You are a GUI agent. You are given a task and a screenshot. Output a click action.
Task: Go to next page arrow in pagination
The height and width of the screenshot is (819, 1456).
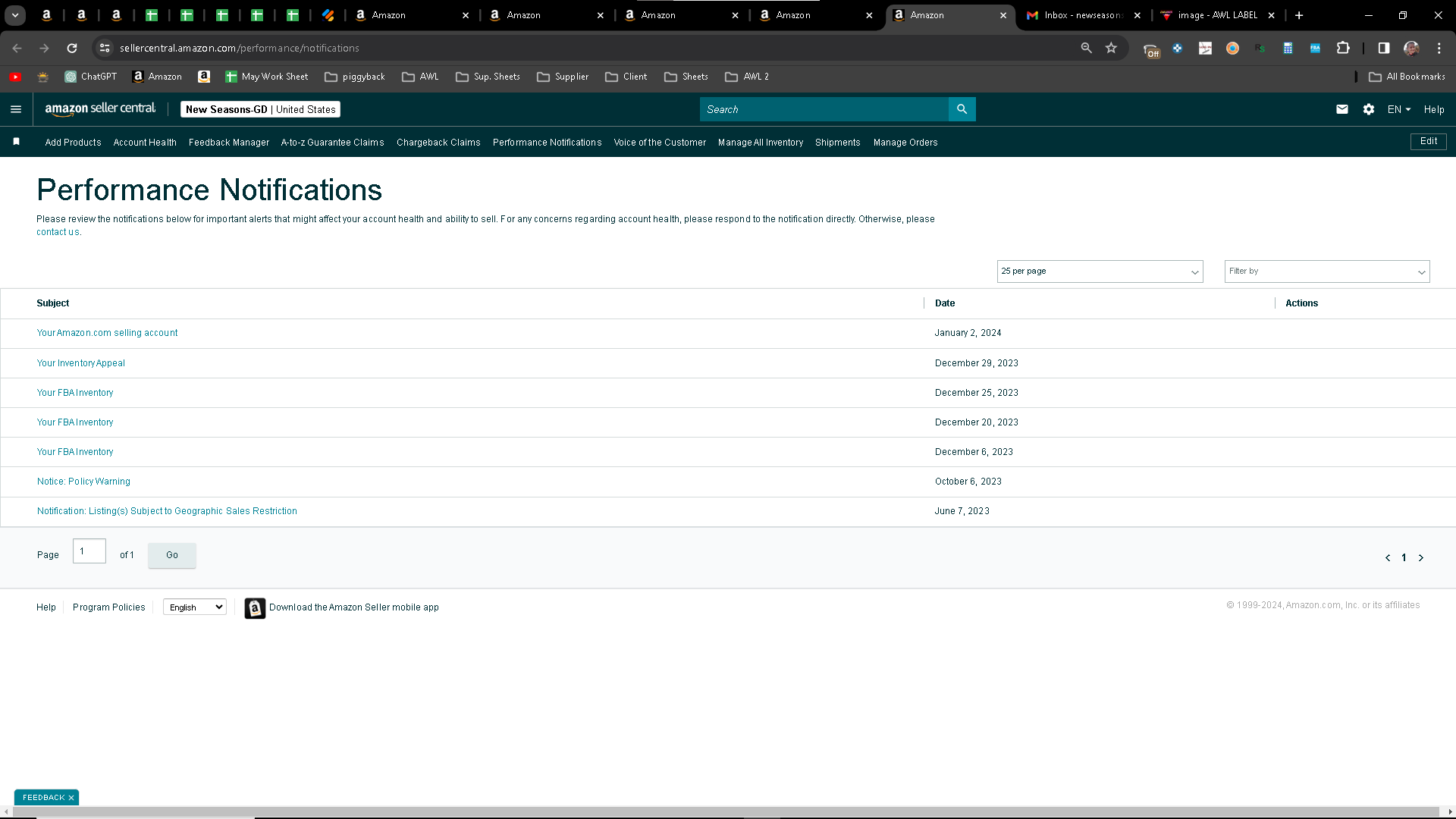pyautogui.click(x=1421, y=557)
